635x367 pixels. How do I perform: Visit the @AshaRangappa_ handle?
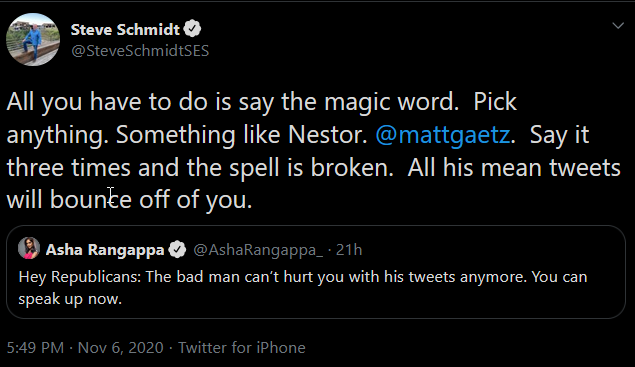(258, 250)
